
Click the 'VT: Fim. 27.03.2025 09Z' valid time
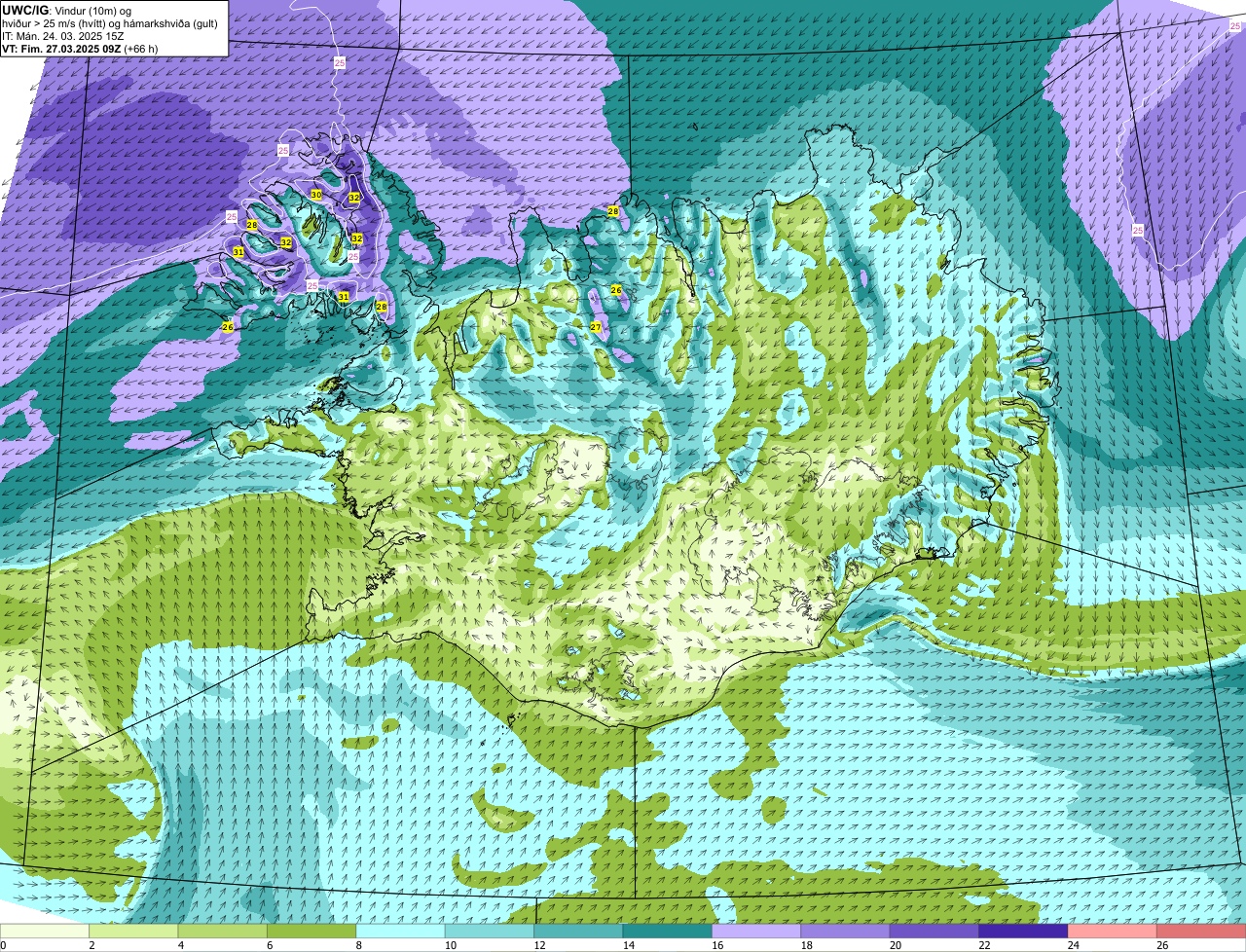point(60,49)
